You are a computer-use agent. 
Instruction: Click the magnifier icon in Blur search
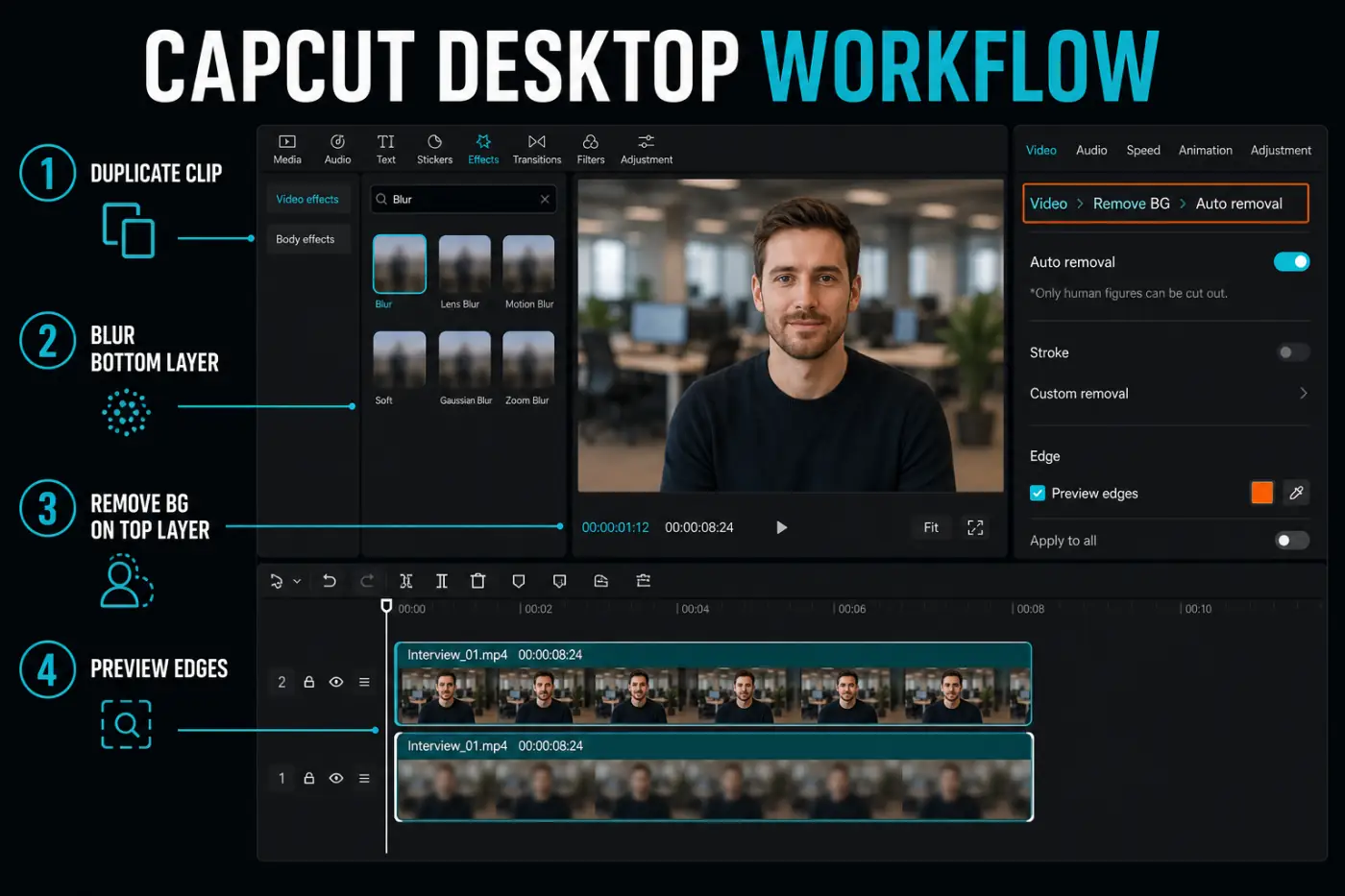(381, 199)
